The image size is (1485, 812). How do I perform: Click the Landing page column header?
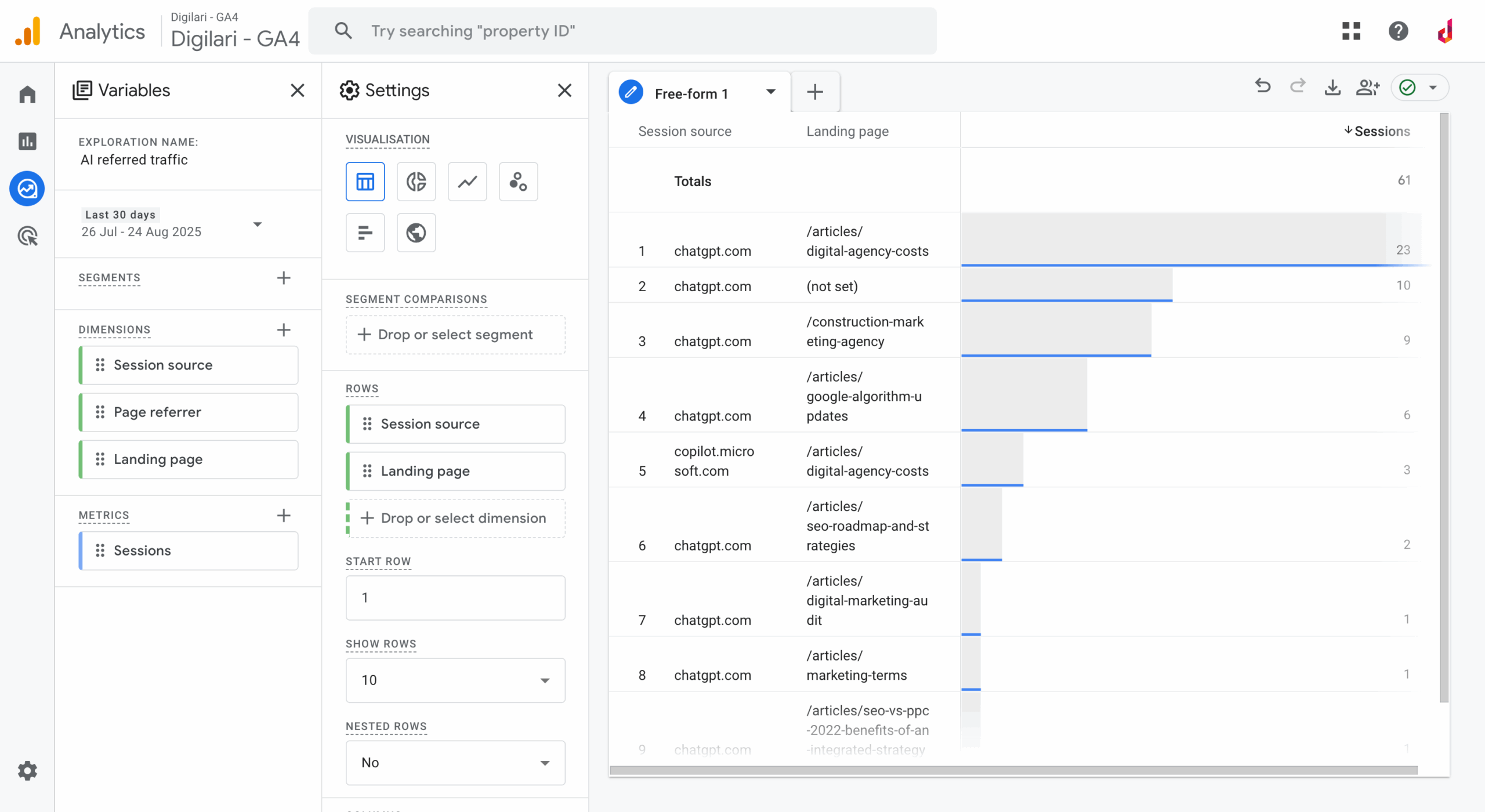pos(847,131)
